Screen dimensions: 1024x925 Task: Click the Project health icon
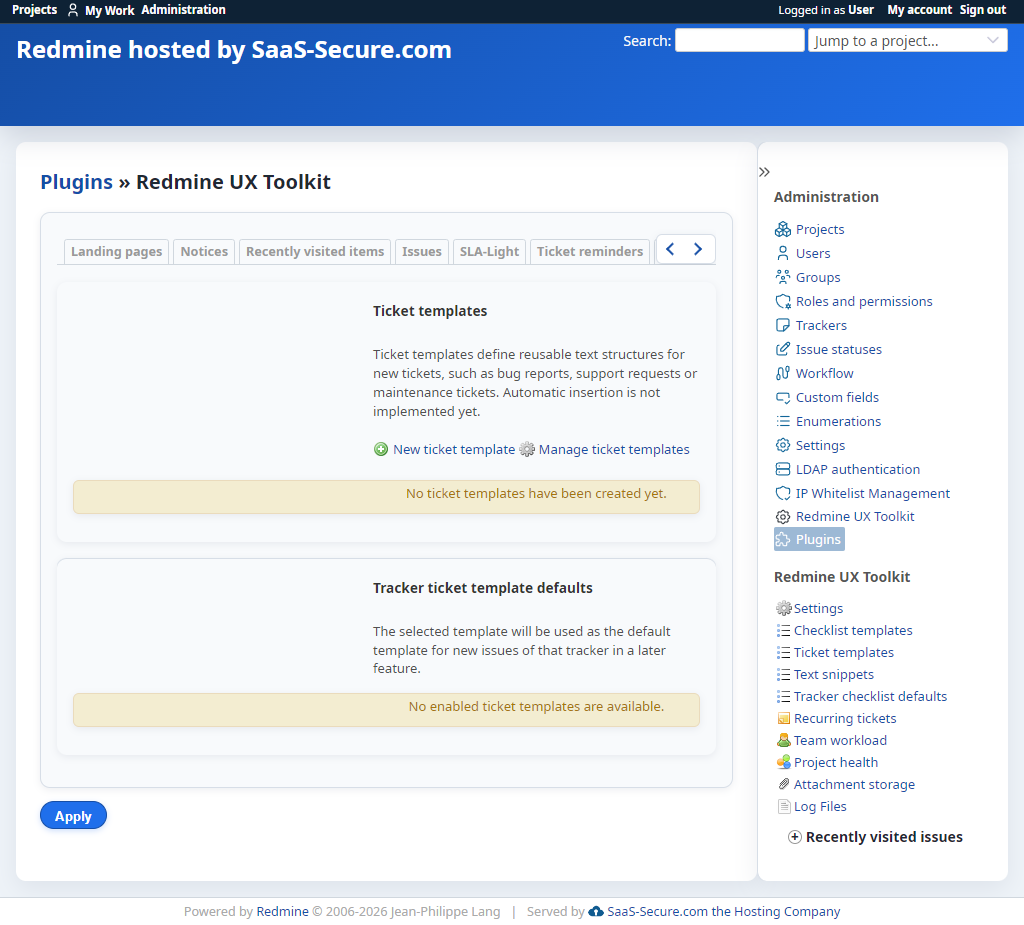(x=784, y=762)
